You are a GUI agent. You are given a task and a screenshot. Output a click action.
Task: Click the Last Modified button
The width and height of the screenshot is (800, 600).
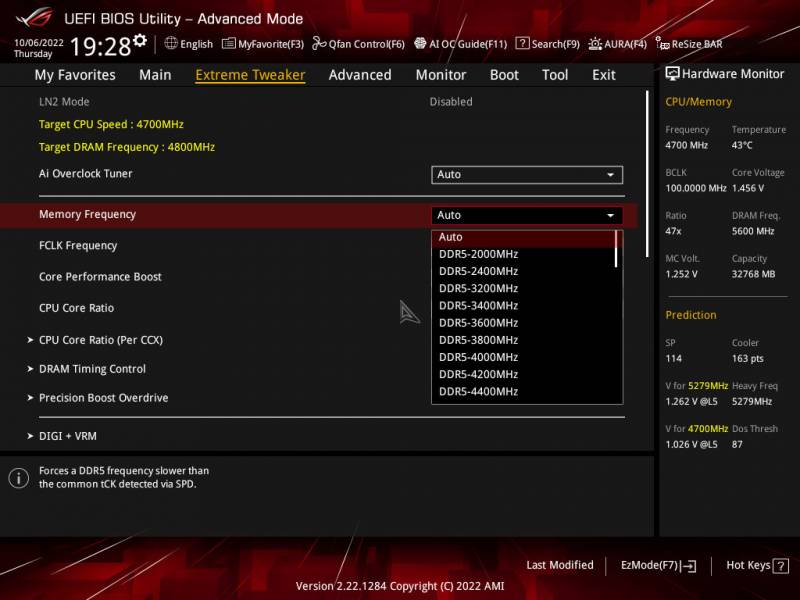click(560, 565)
